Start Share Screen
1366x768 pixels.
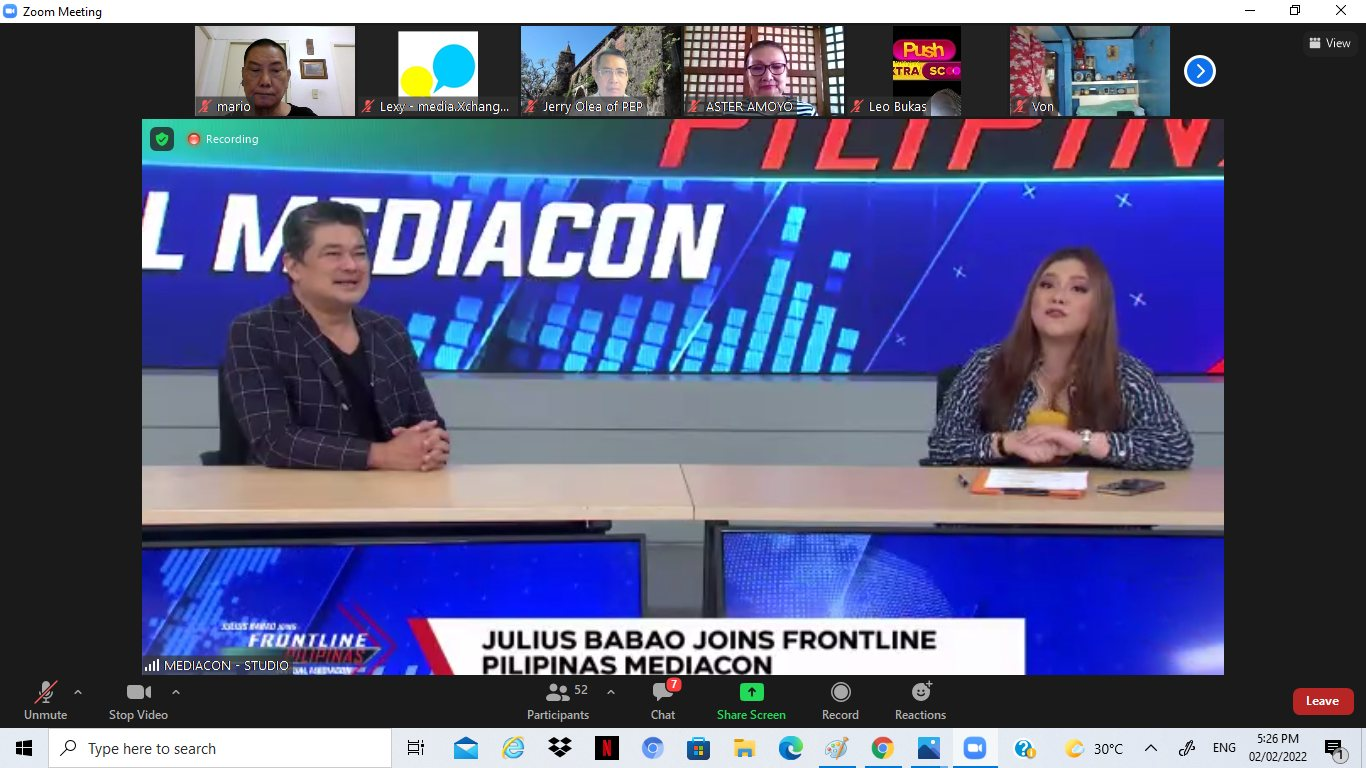pyautogui.click(x=751, y=700)
